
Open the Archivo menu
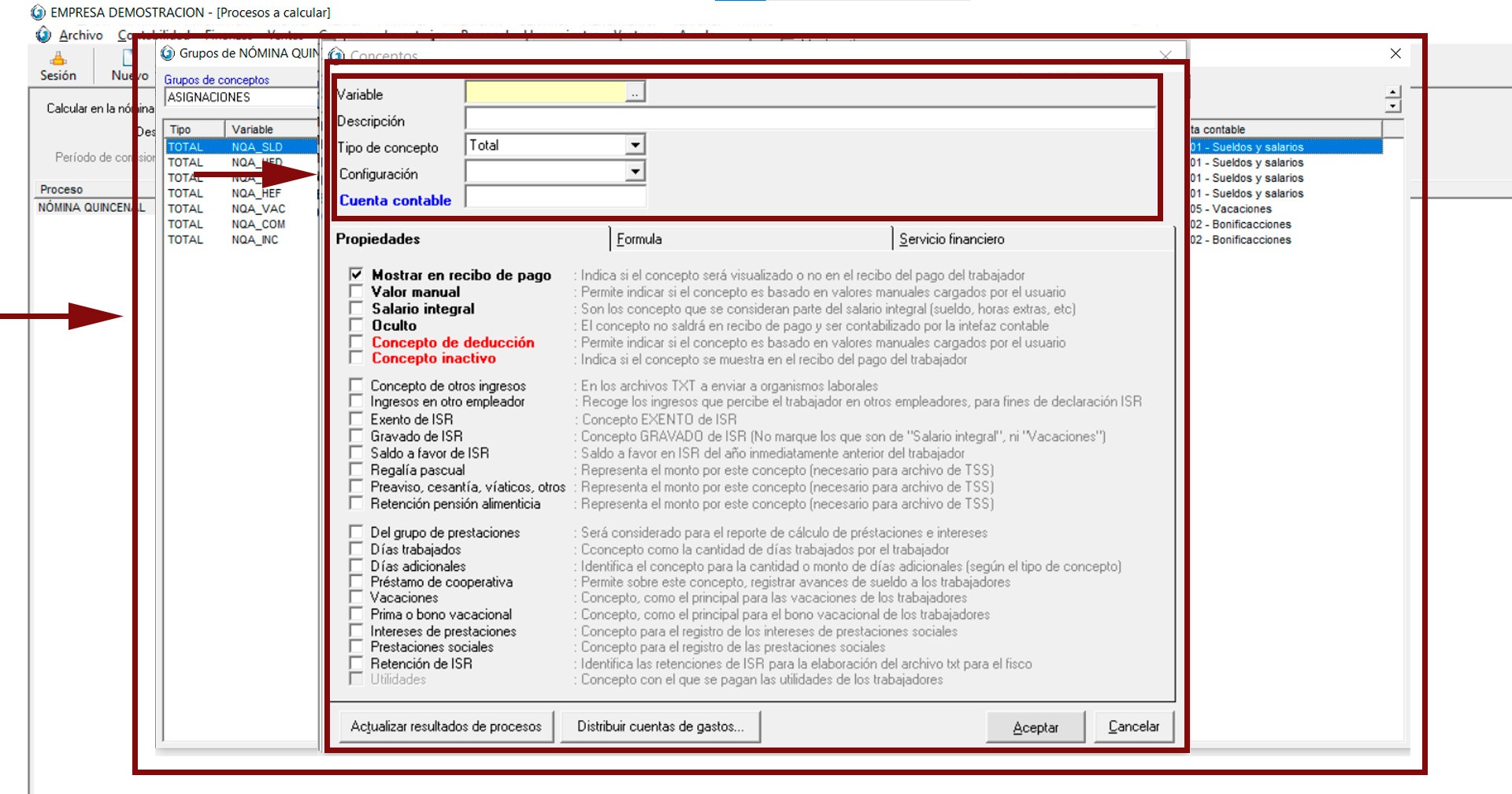pos(80,35)
